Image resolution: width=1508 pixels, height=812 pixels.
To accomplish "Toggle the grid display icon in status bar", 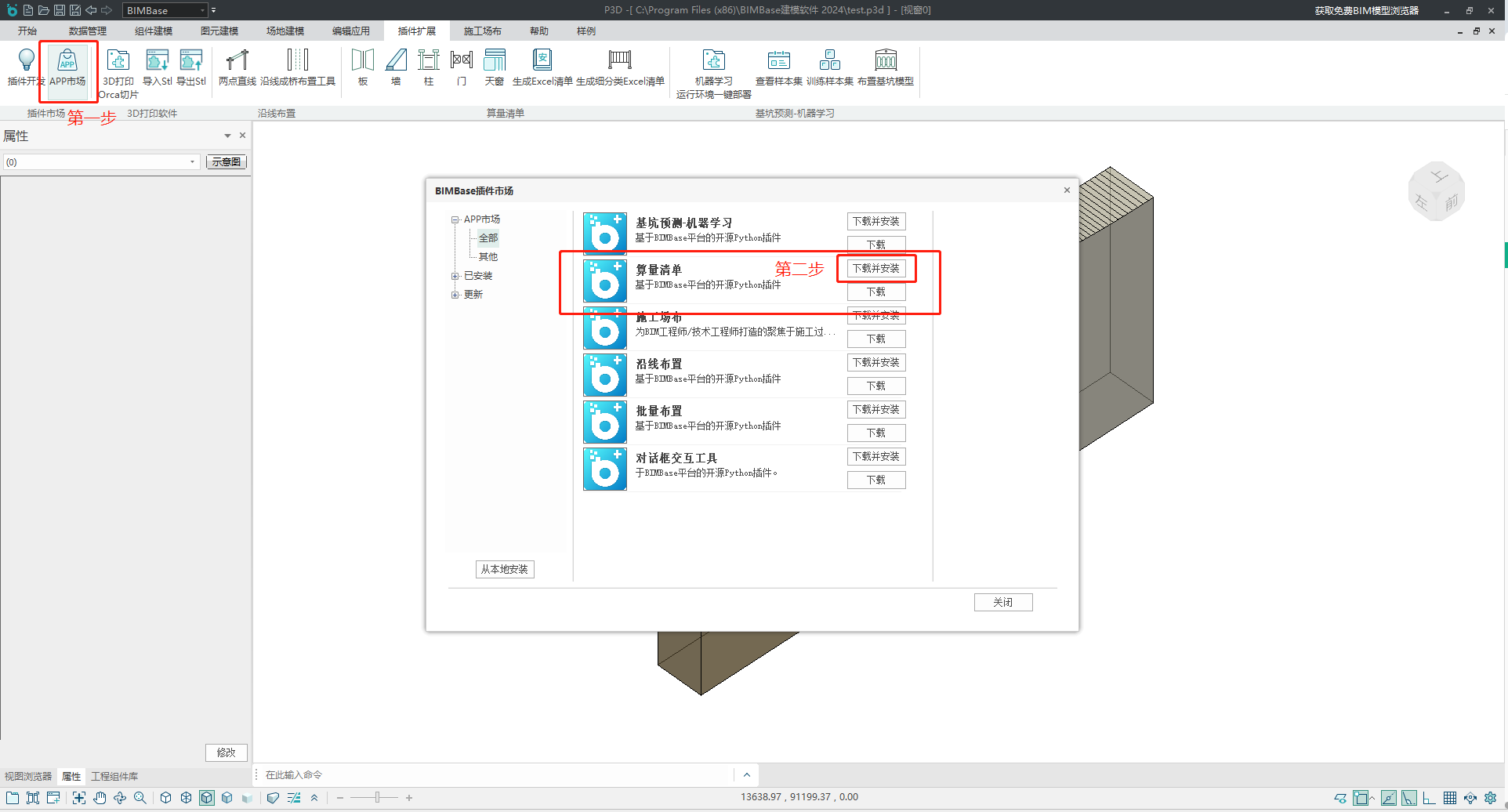I will [x=1450, y=798].
